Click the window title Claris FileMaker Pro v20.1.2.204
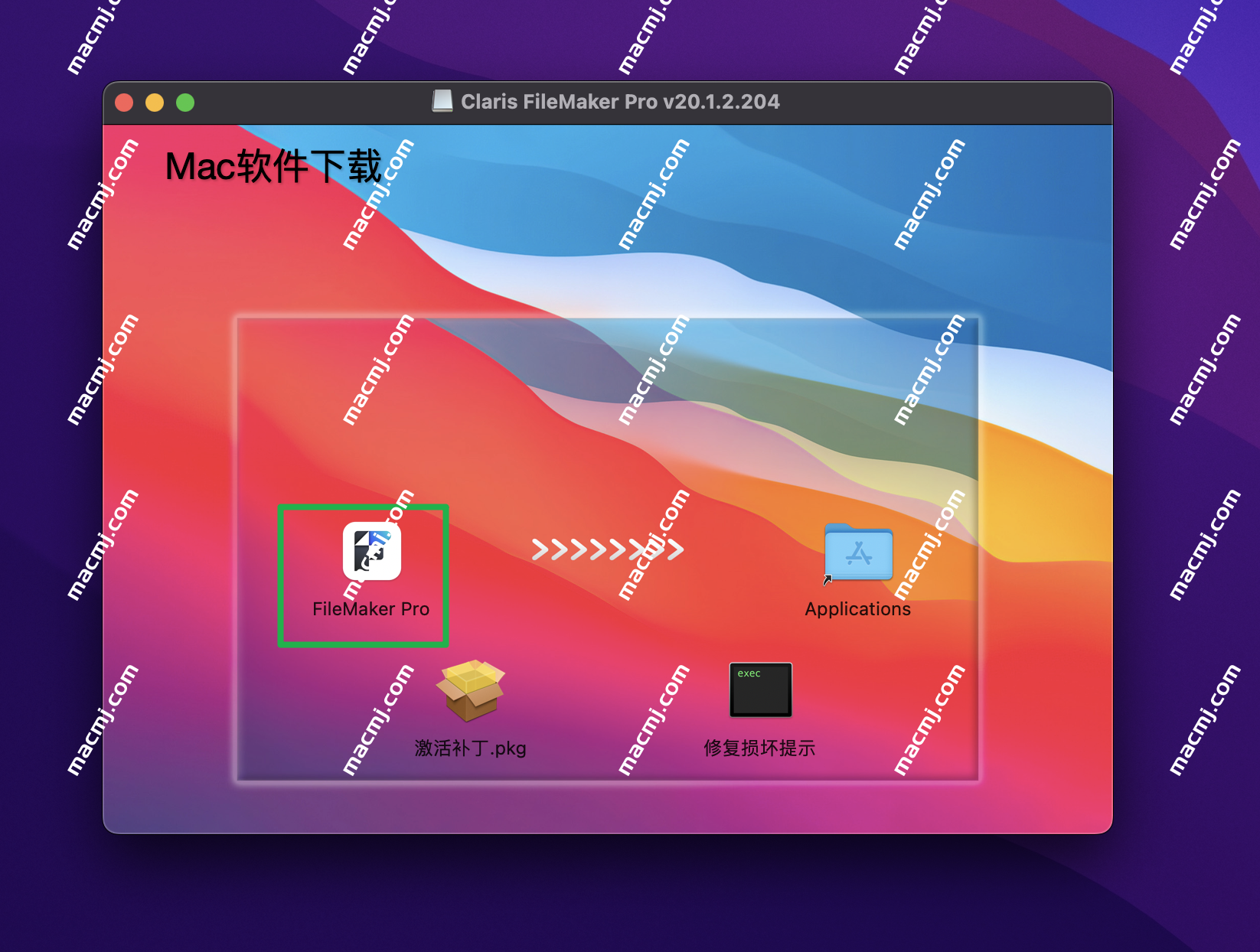1260x952 pixels. [620, 102]
